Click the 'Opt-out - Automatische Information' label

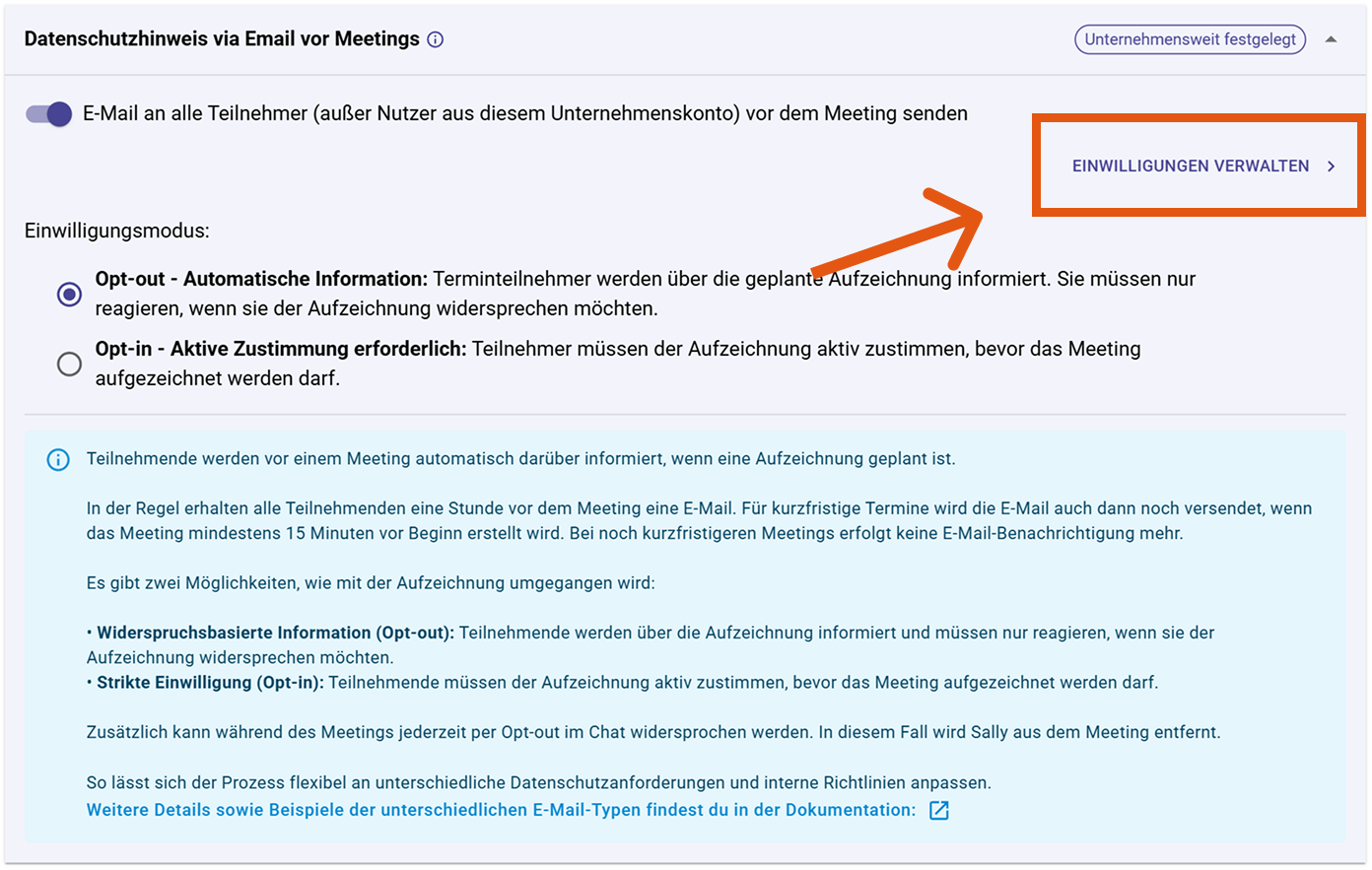pyautogui.click(x=261, y=280)
